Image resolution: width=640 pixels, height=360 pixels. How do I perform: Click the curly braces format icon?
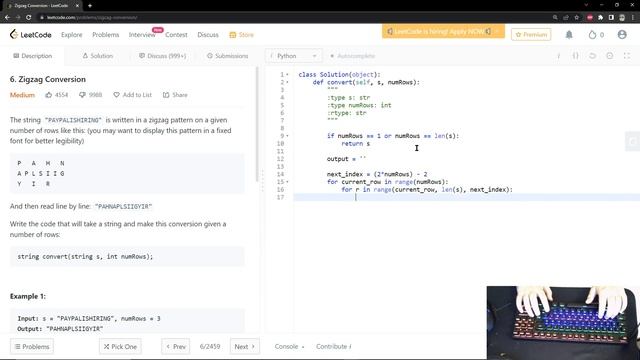(576, 56)
